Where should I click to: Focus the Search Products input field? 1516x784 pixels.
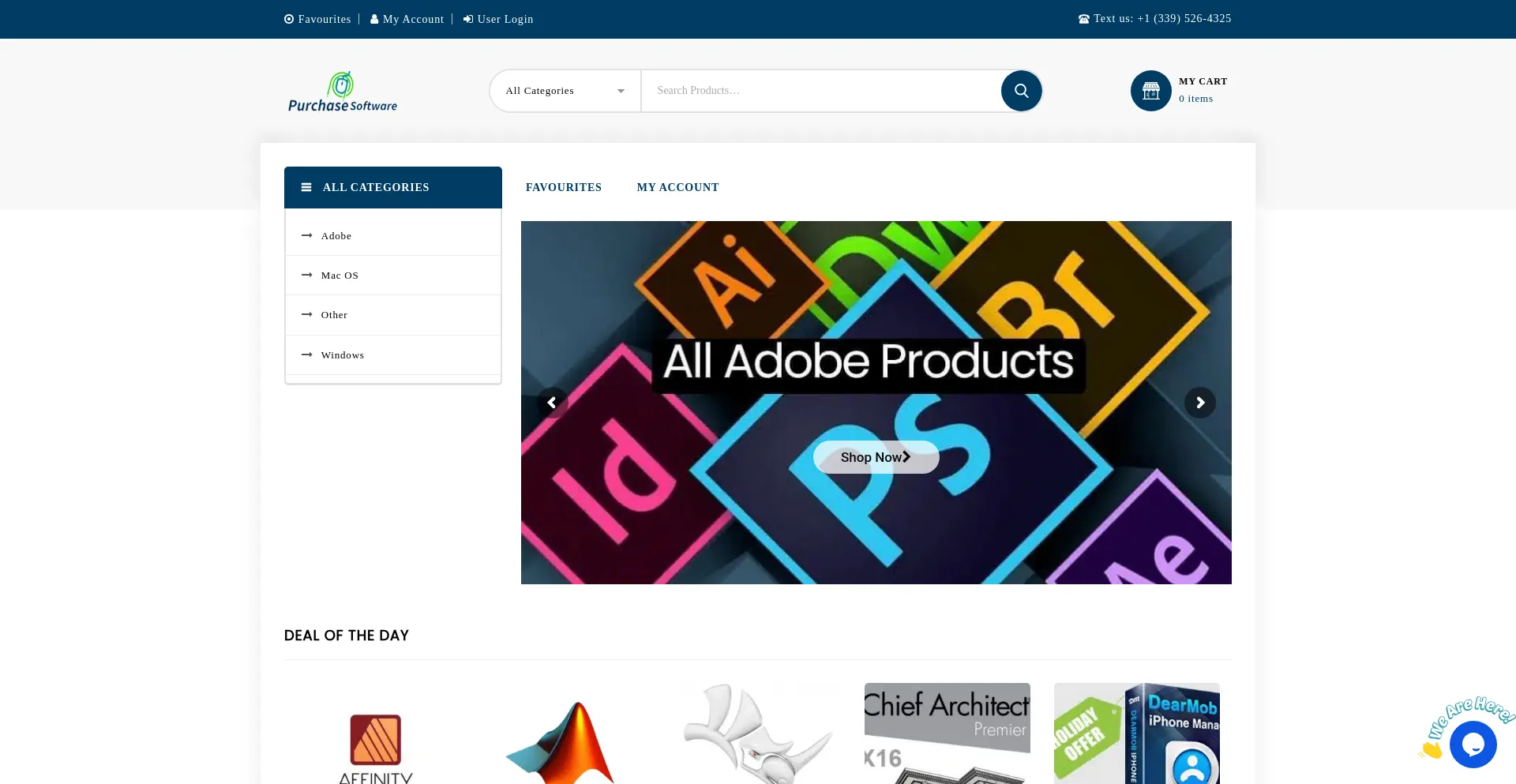pyautogui.click(x=821, y=91)
